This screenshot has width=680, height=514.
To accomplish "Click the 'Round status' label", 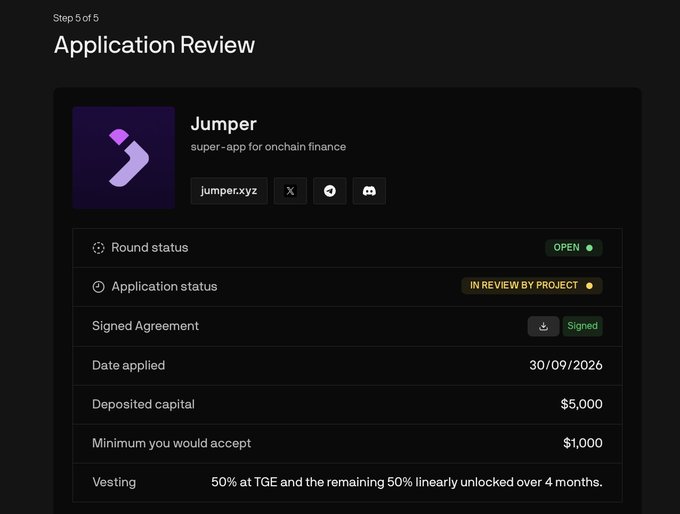I will (x=150, y=248).
